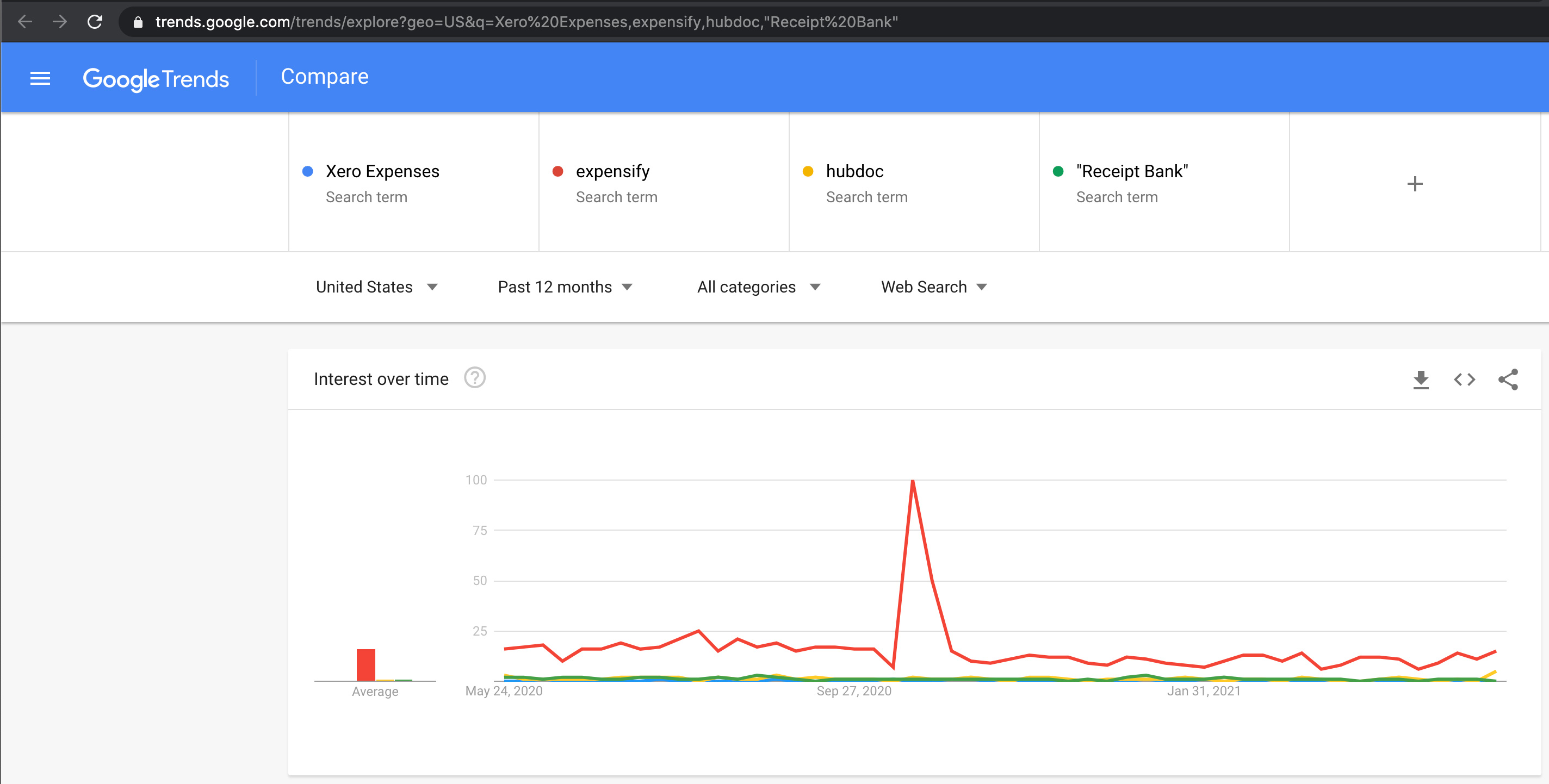Open the Web Search type dropdown
The height and width of the screenshot is (784, 1549).
(x=933, y=287)
